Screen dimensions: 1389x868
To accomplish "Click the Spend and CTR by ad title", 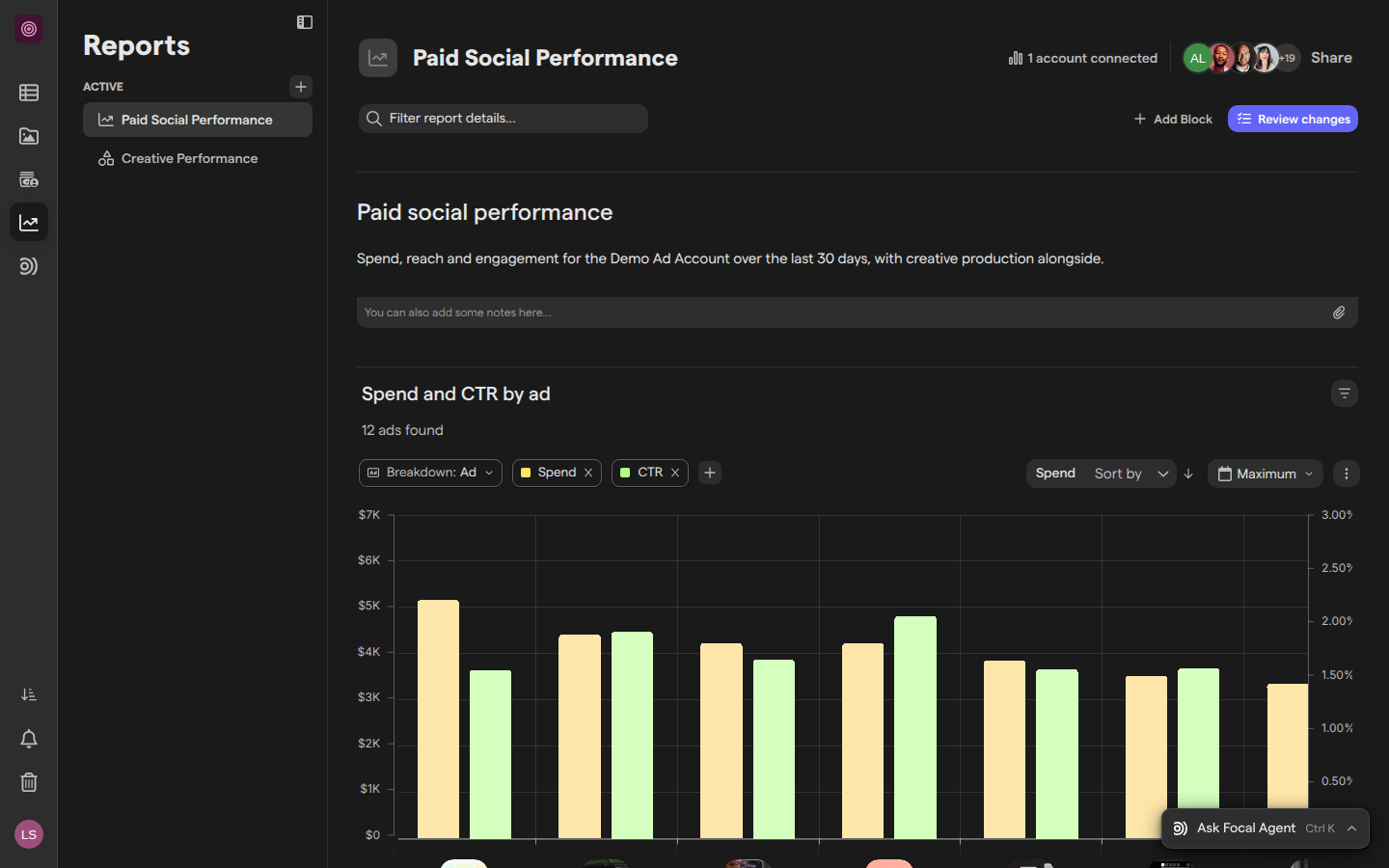I will 455,393.
